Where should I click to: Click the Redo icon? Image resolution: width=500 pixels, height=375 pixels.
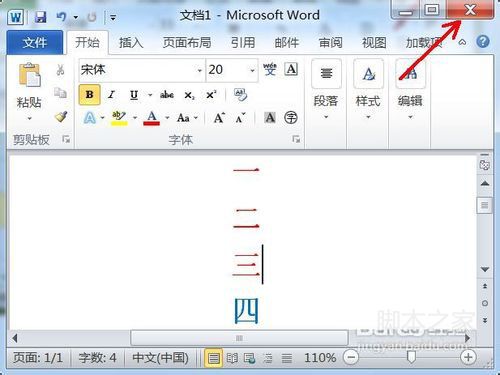[x=92, y=17]
